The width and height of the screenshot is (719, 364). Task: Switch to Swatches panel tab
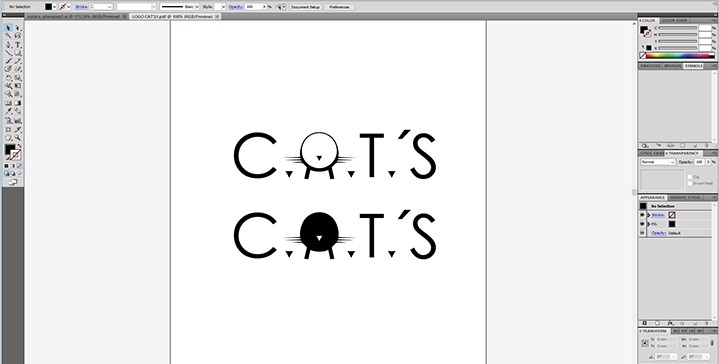(x=650, y=66)
